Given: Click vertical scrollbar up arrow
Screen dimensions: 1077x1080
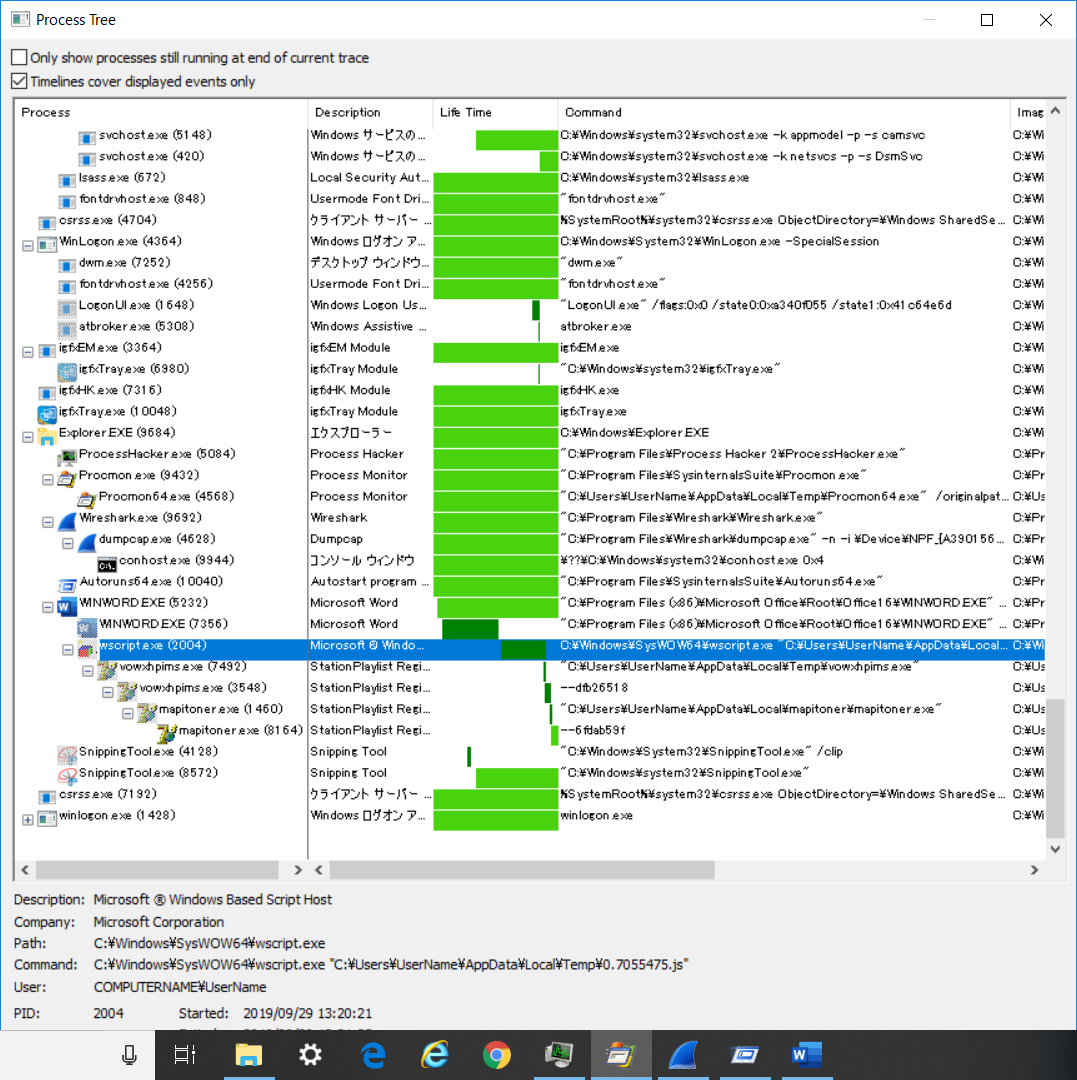Looking at the screenshot, I should tap(1055, 111).
